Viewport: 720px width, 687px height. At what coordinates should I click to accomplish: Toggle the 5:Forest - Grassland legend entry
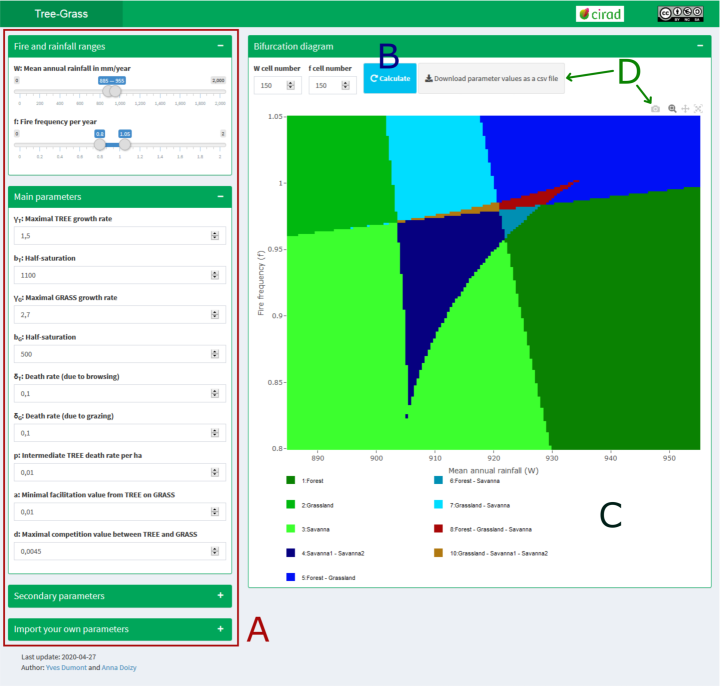321,578
